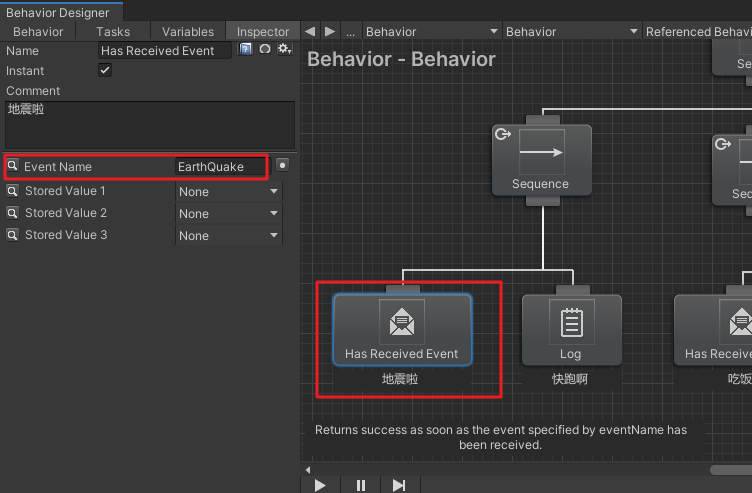Click the Stored Value 1 label
The image size is (752, 493).
click(x=65, y=191)
